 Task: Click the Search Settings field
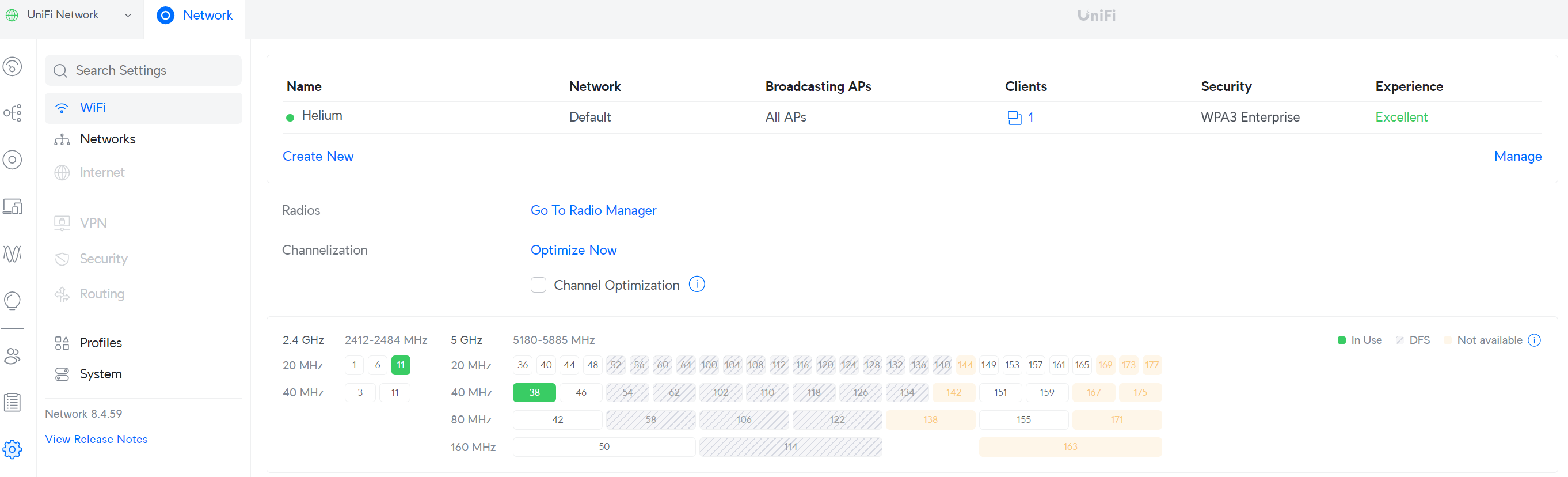pos(144,71)
